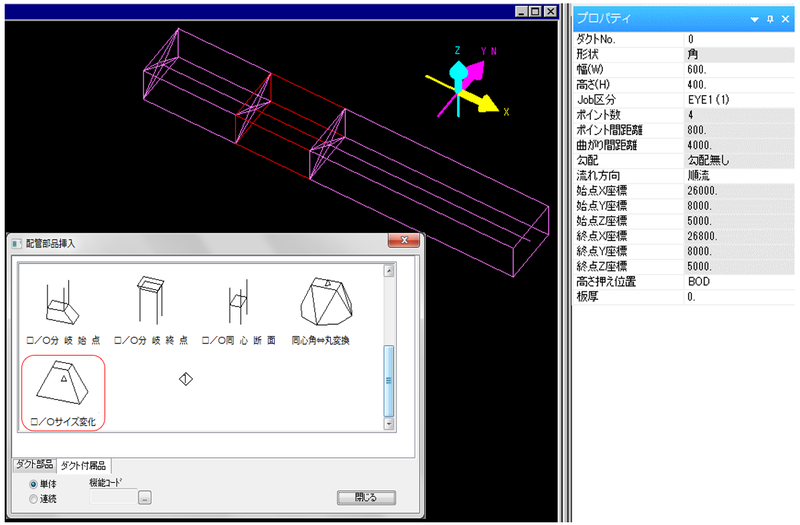Choose the □/○同心断面 part icon
This screenshot has width=800, height=525.
tap(238, 302)
